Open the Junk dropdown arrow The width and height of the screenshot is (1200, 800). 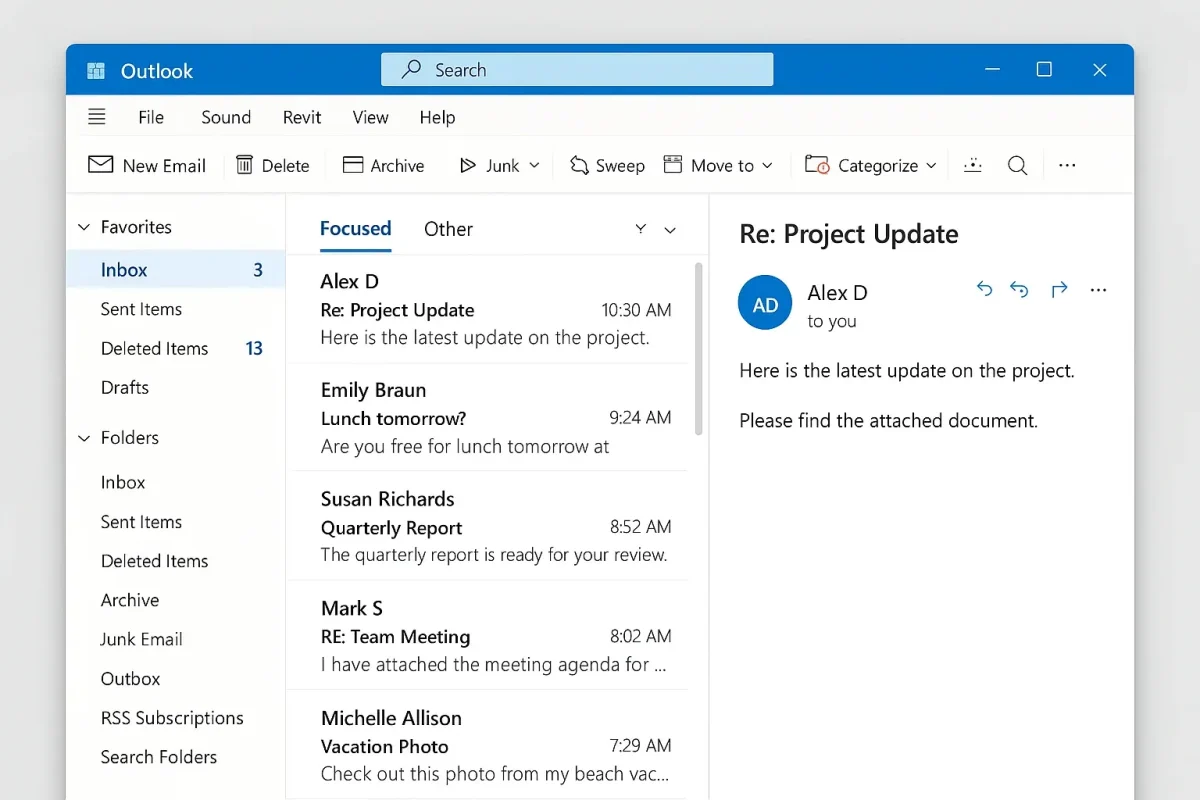click(x=534, y=165)
